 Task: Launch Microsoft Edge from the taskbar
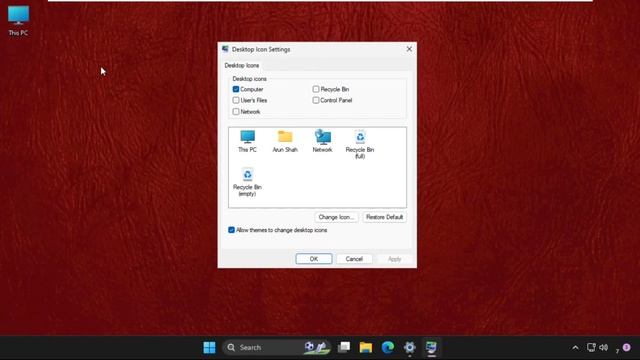pyautogui.click(x=388, y=347)
